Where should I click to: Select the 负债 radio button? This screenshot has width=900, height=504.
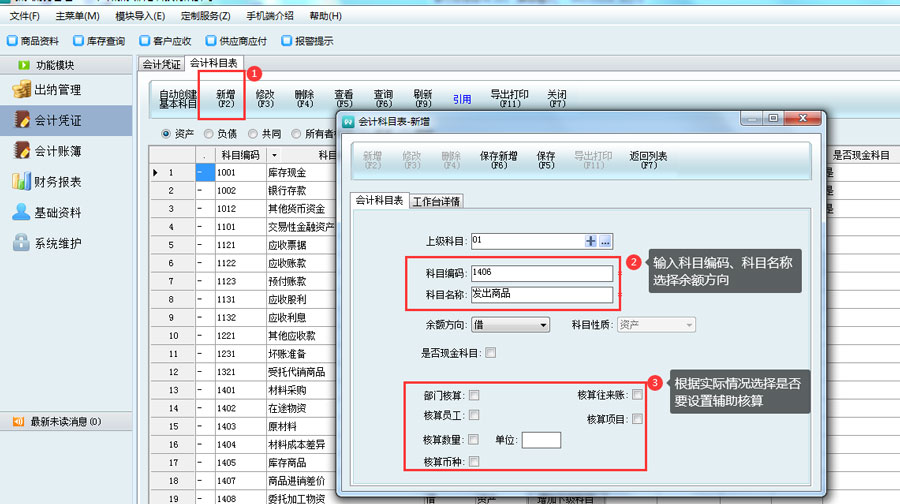(x=208, y=133)
